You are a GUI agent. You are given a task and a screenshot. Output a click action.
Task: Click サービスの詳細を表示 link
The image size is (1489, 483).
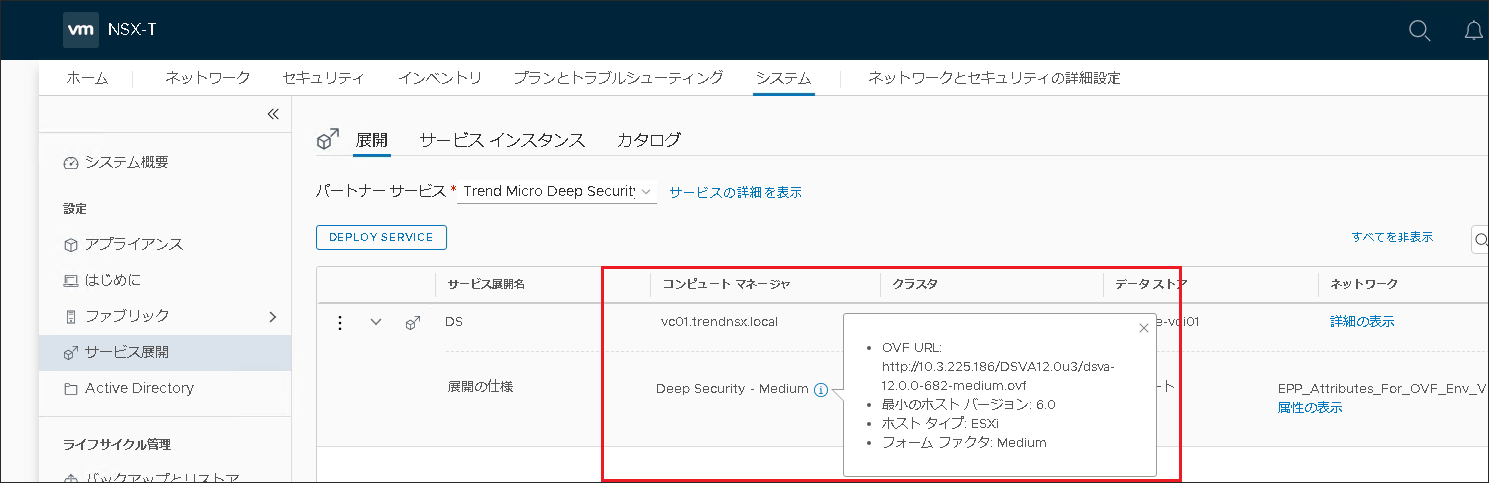pyautogui.click(x=735, y=192)
